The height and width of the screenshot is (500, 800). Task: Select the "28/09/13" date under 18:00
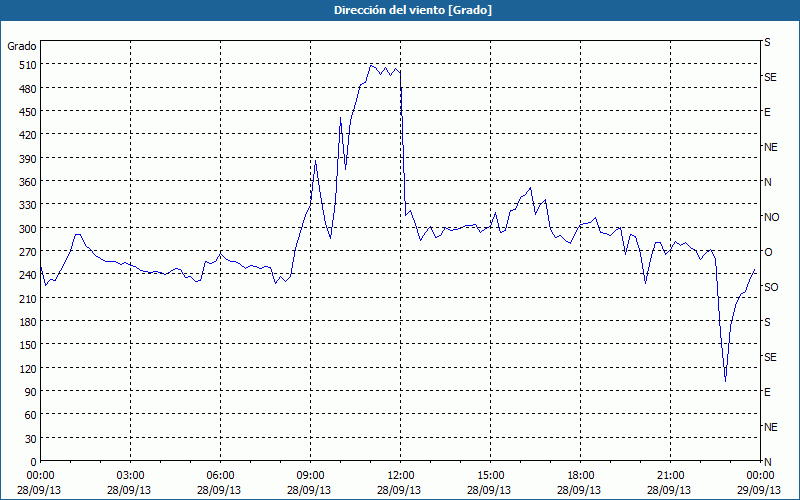tap(579, 490)
